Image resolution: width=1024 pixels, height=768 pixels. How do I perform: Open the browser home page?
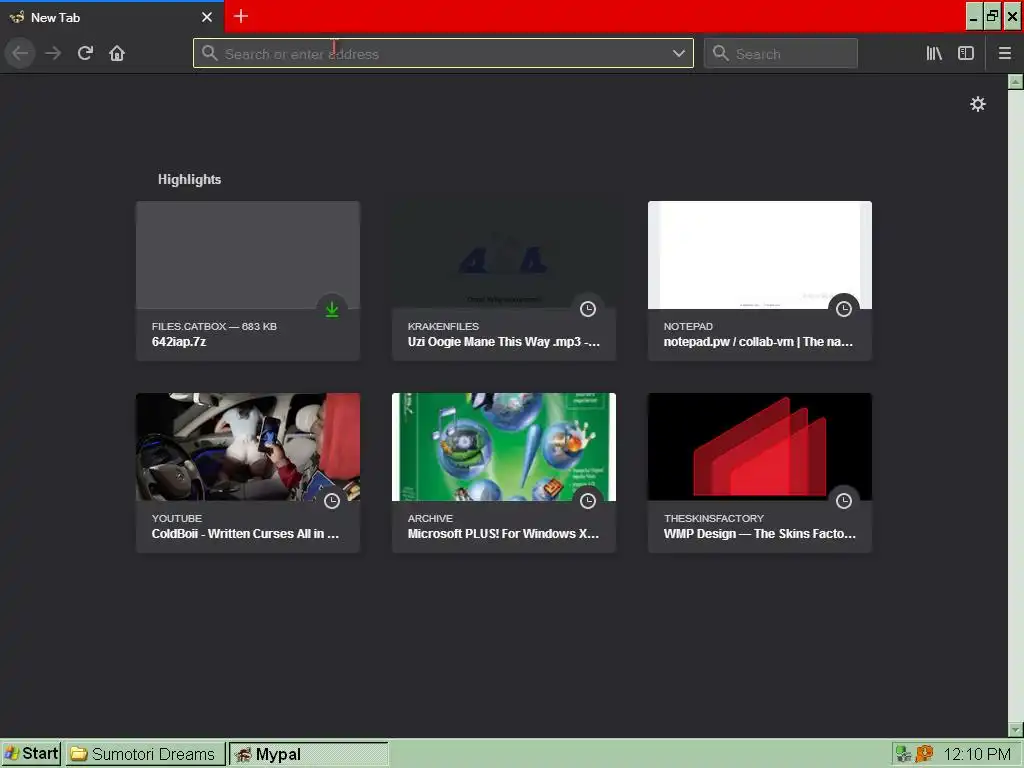click(x=117, y=54)
